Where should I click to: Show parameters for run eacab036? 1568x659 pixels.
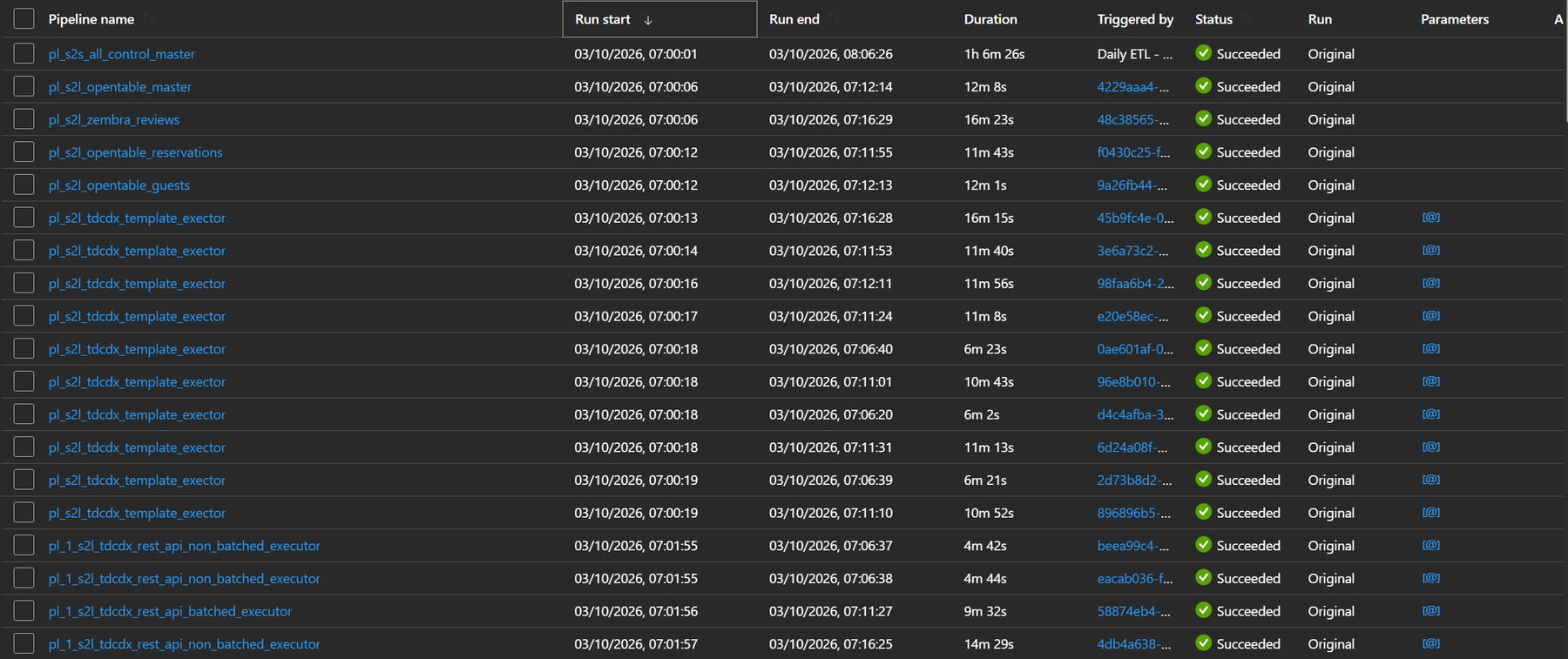[x=1430, y=578]
